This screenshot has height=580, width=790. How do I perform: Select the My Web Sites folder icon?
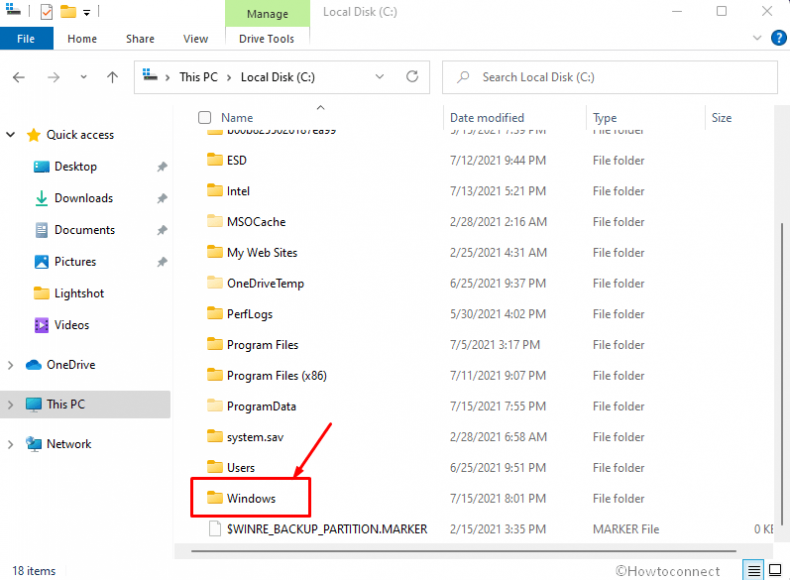pyautogui.click(x=215, y=252)
